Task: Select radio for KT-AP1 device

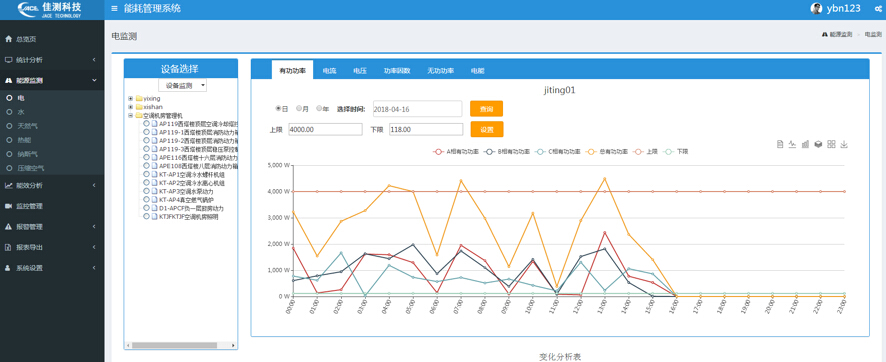Action: (x=146, y=175)
